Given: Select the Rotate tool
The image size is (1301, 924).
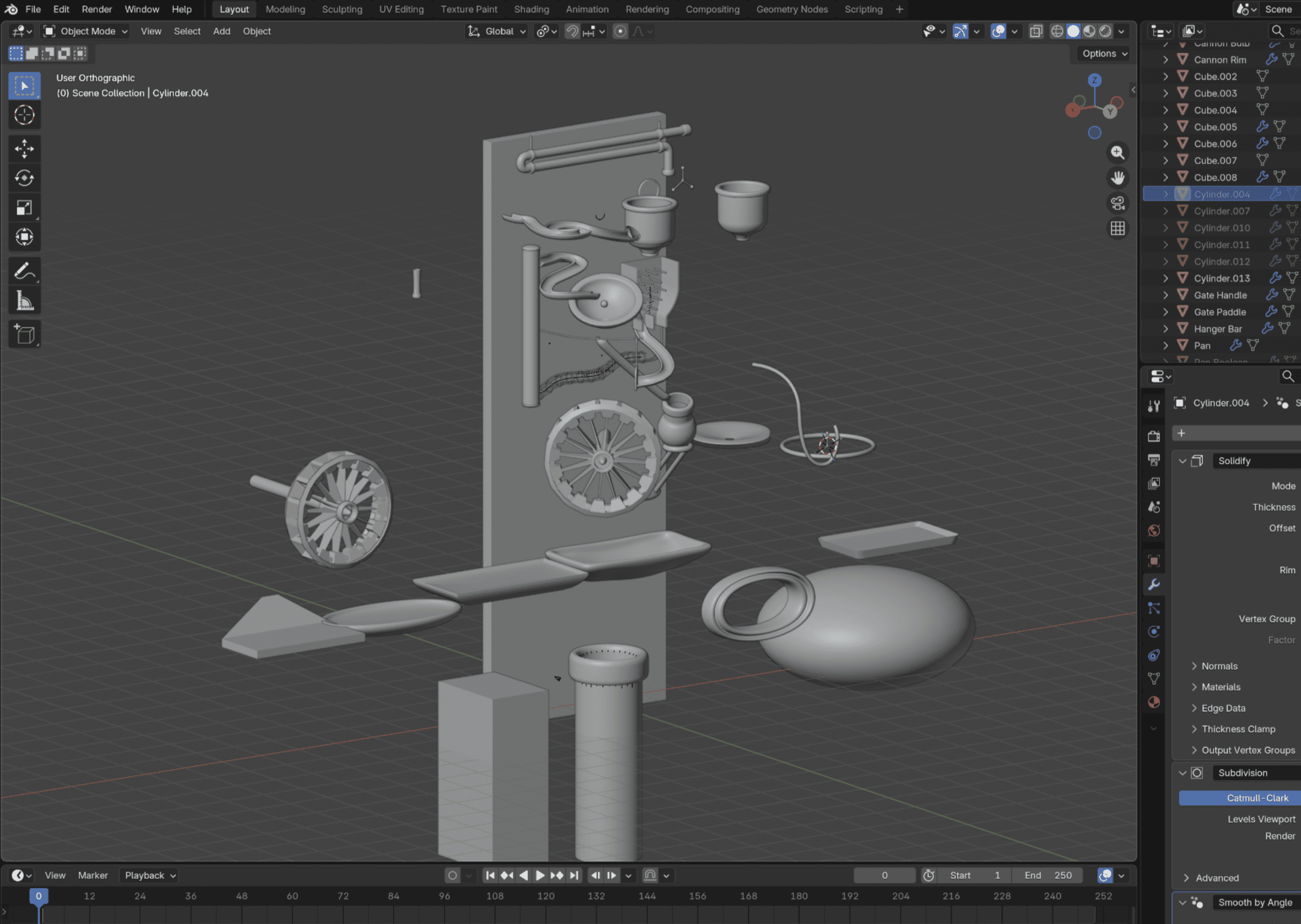Looking at the screenshot, I should (24, 178).
